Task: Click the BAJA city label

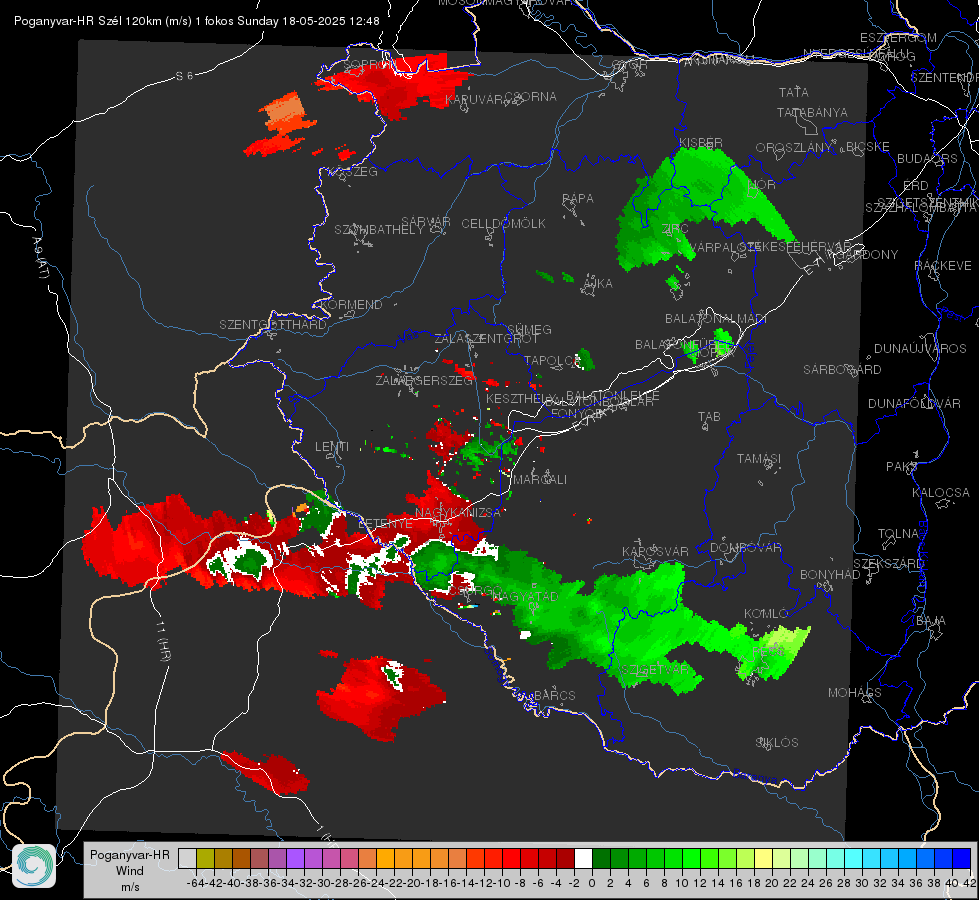Action: [x=931, y=621]
